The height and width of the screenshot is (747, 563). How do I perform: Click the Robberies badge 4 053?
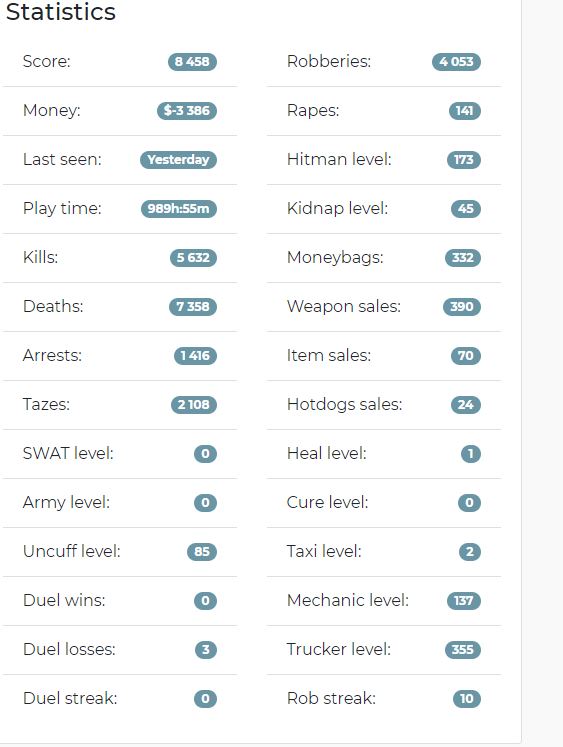[x=456, y=61]
